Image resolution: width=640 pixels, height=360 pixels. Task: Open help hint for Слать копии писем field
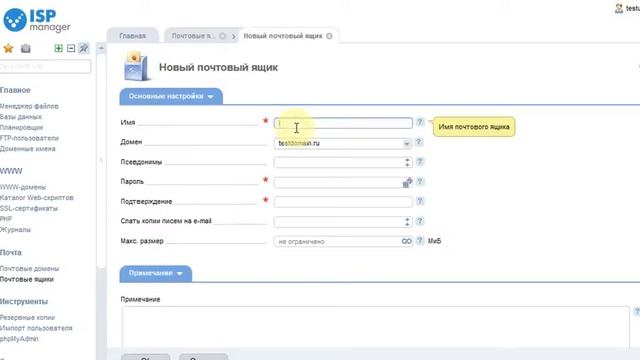[x=420, y=221]
